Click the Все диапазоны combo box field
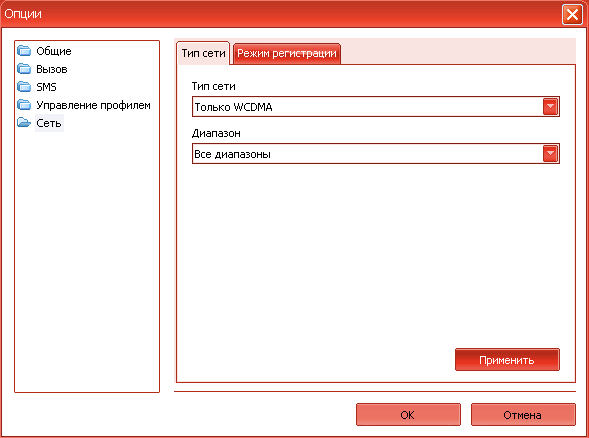The image size is (589, 438). (x=376, y=153)
